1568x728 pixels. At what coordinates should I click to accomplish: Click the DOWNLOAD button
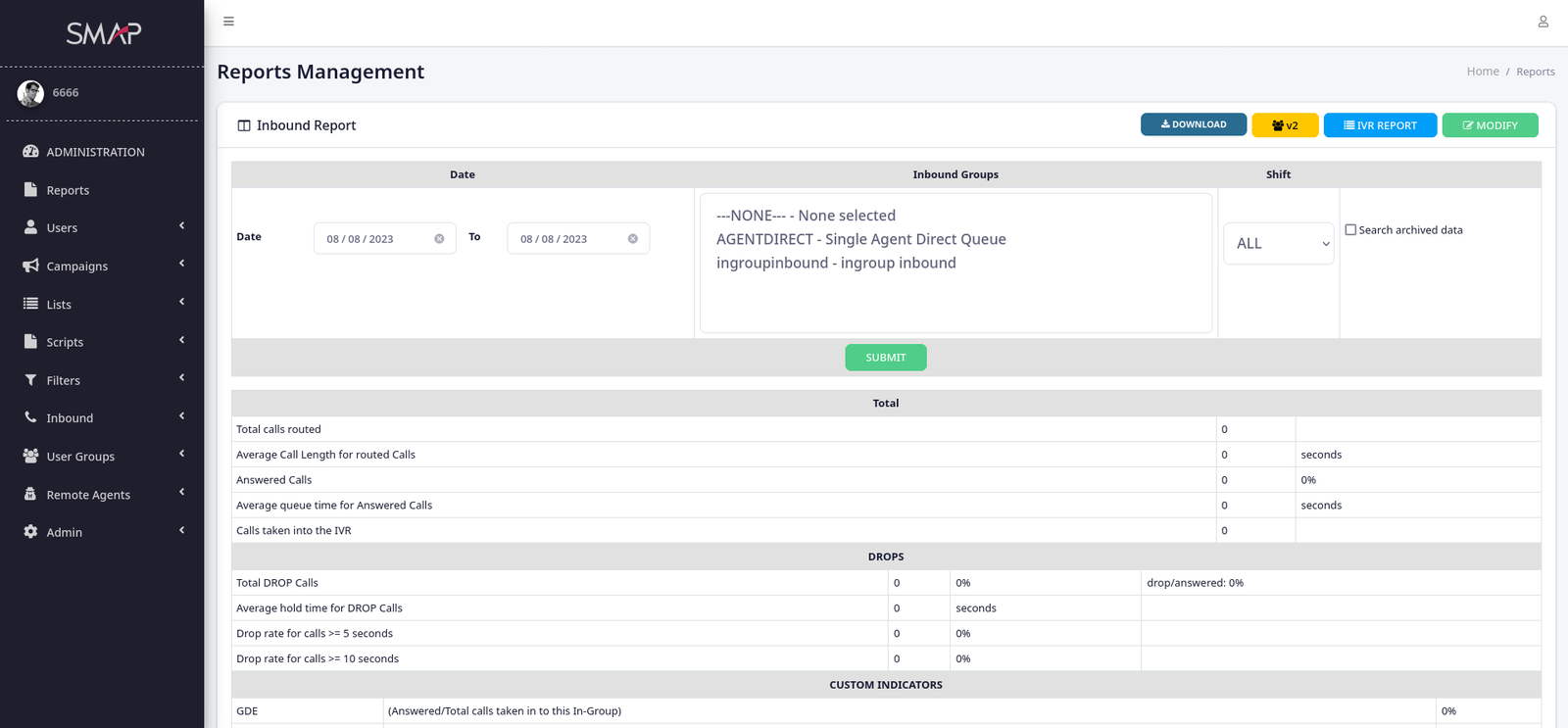tap(1194, 124)
